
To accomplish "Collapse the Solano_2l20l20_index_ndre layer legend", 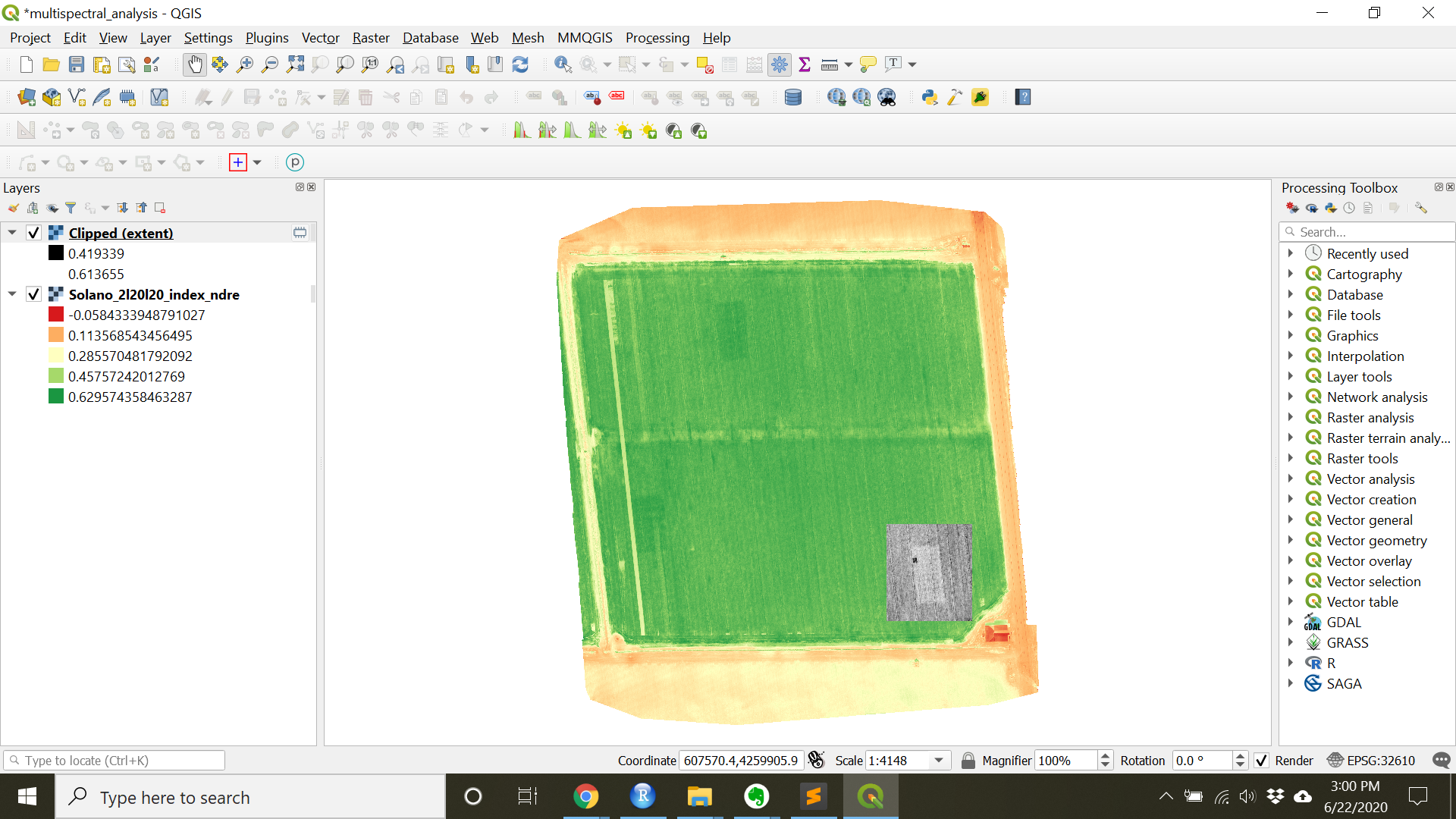I will (12, 294).
